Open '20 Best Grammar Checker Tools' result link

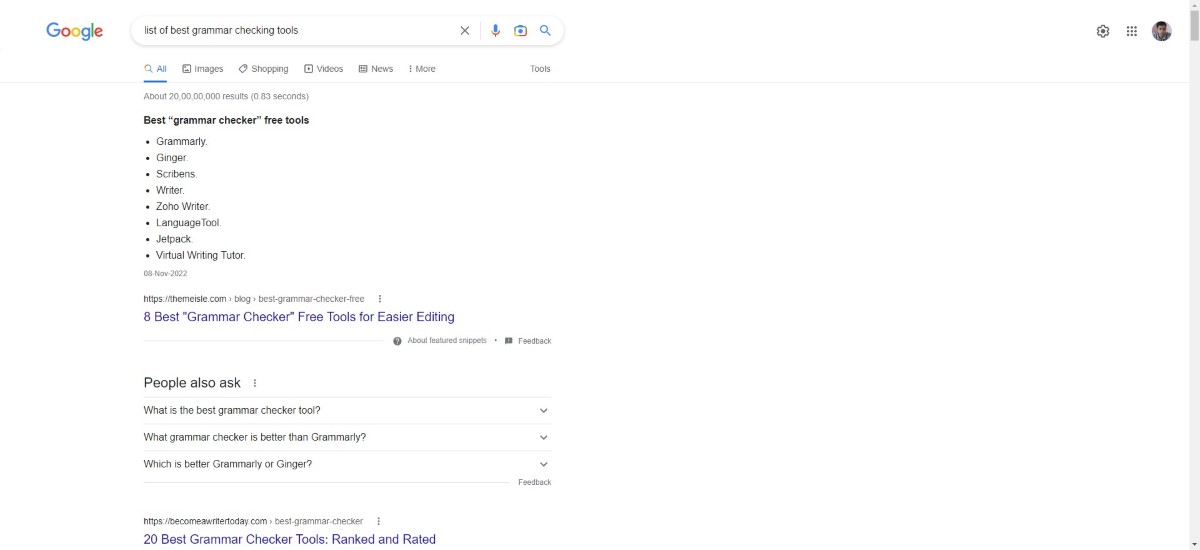click(290, 539)
